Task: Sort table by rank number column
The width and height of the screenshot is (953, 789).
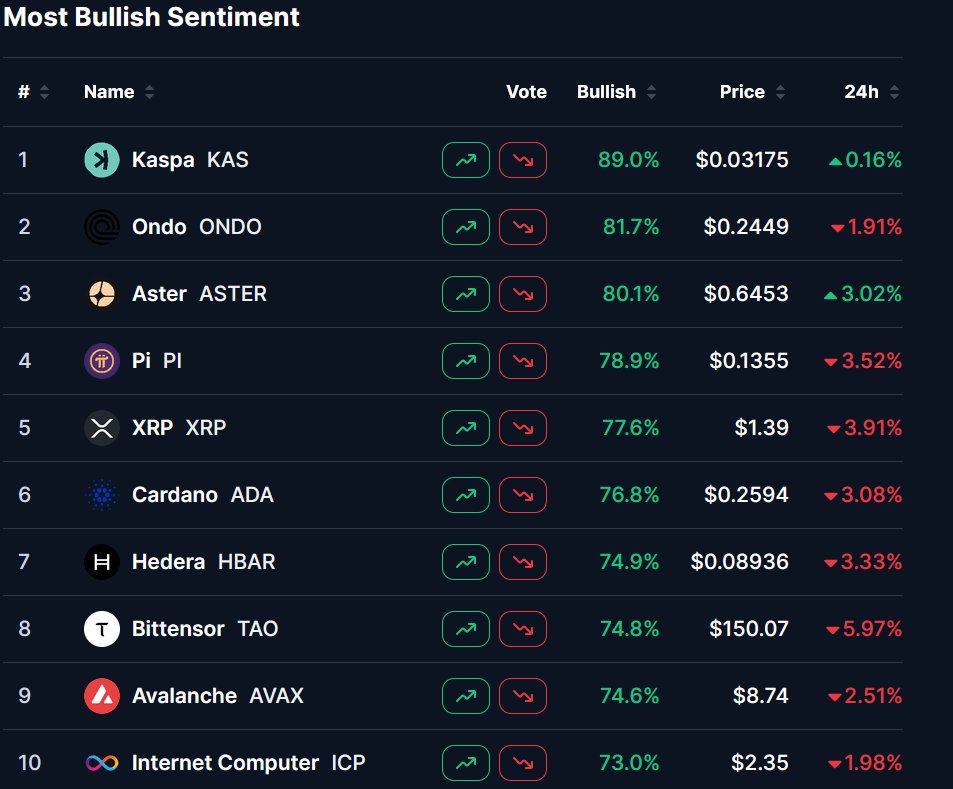Action: pos(34,92)
